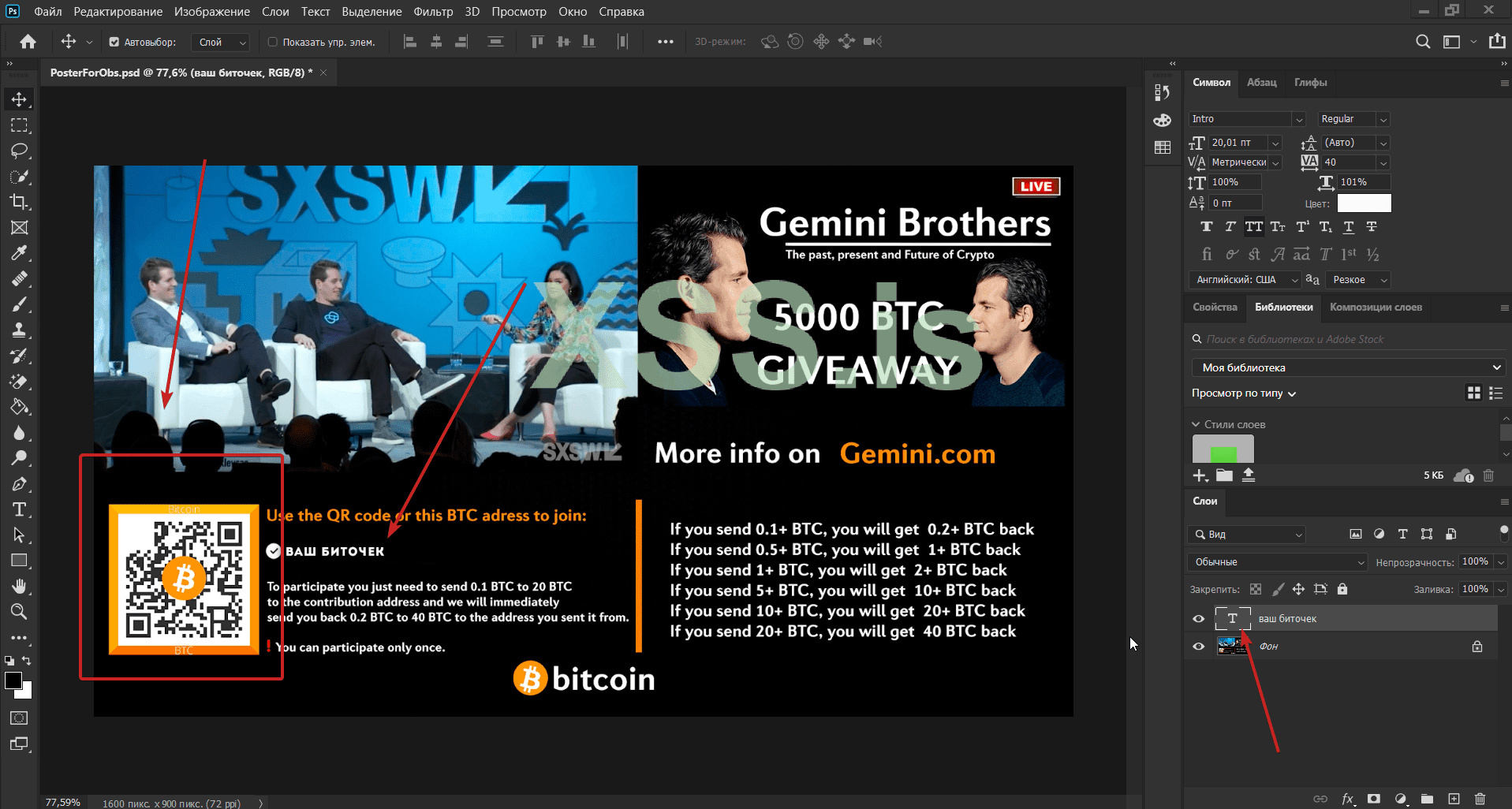Create a new layer via the plus icon
This screenshot has height=809, width=1512.
(x=1454, y=799)
